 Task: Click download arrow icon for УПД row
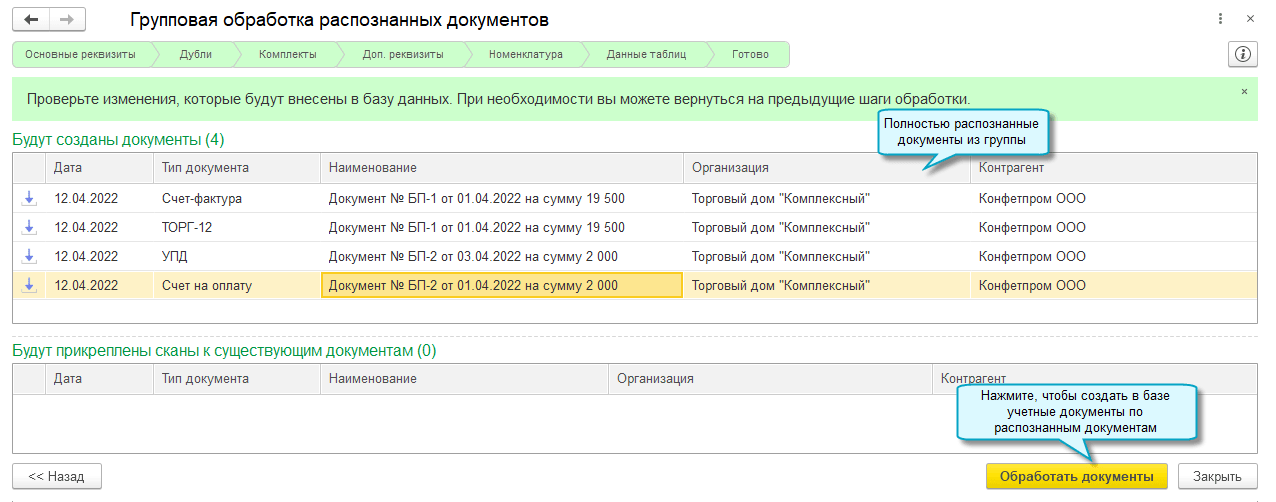pos(29,256)
